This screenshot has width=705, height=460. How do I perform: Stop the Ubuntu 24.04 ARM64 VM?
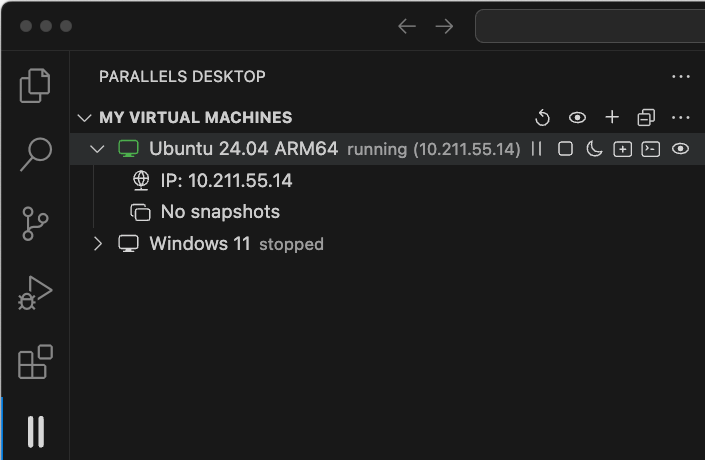click(565, 149)
